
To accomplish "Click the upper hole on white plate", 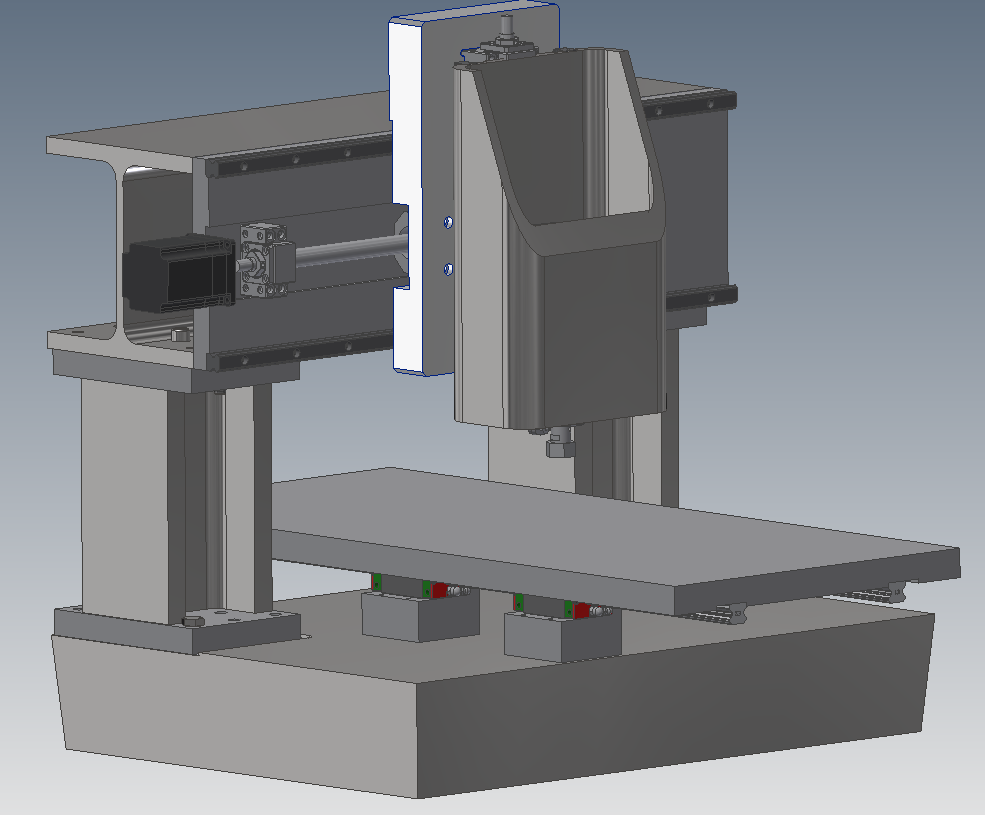I will click(x=447, y=220).
